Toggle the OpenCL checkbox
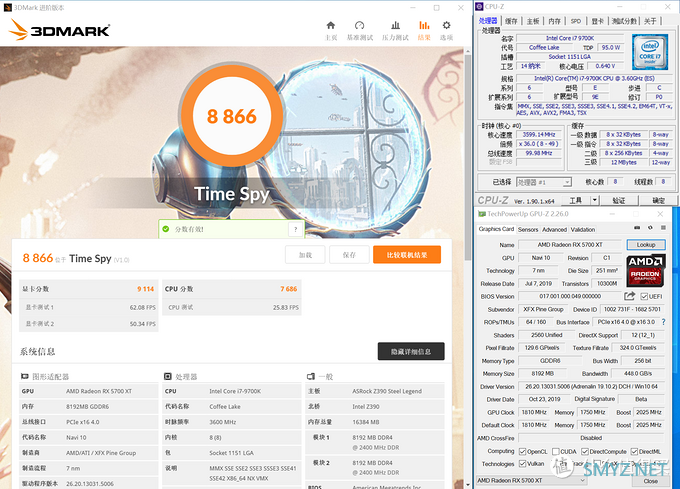The height and width of the screenshot is (489, 680). [523, 452]
